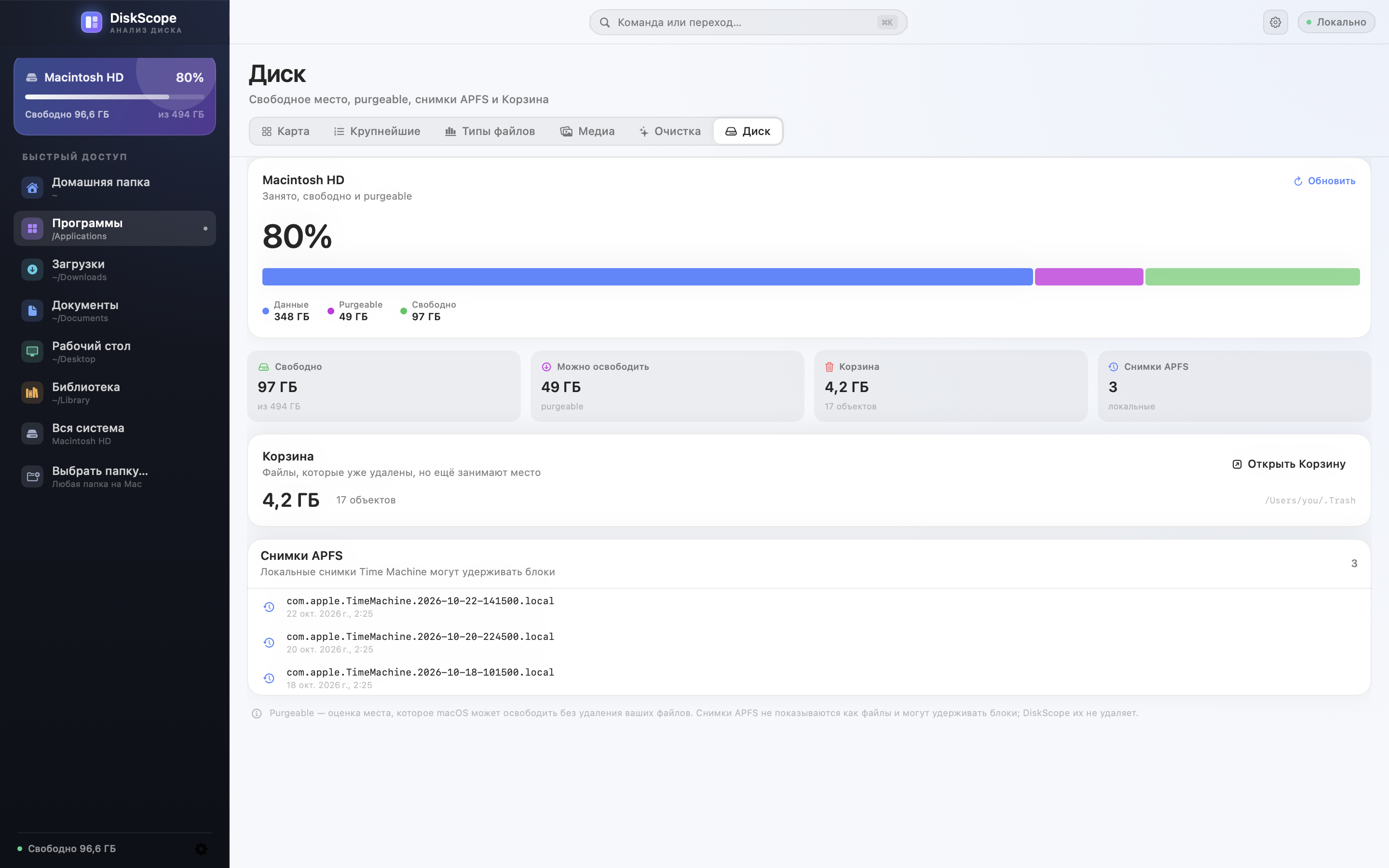Click the Свободно 97 ГБ summary card
1389x868 pixels.
[383, 386]
